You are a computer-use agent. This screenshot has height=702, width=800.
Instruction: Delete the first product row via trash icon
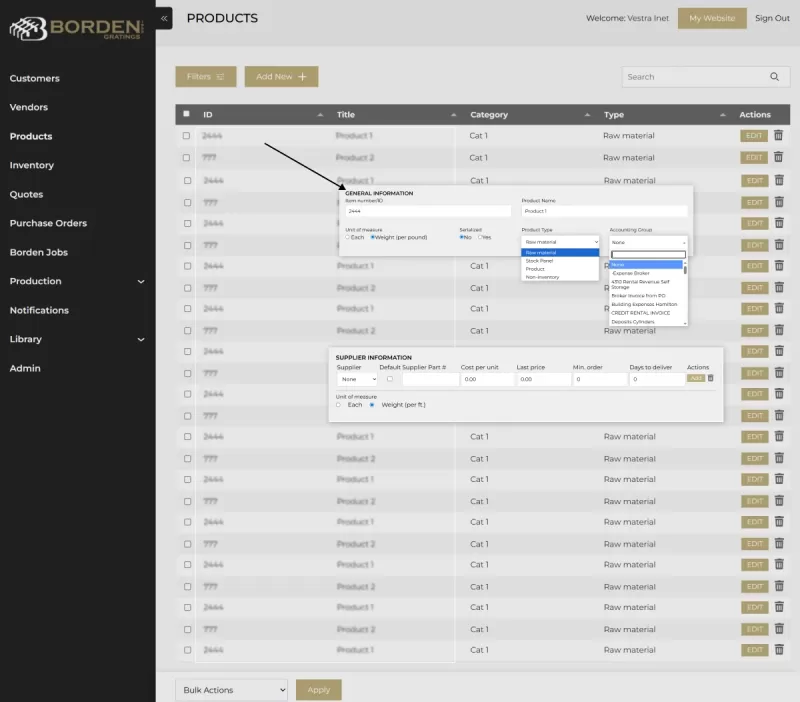pos(778,136)
